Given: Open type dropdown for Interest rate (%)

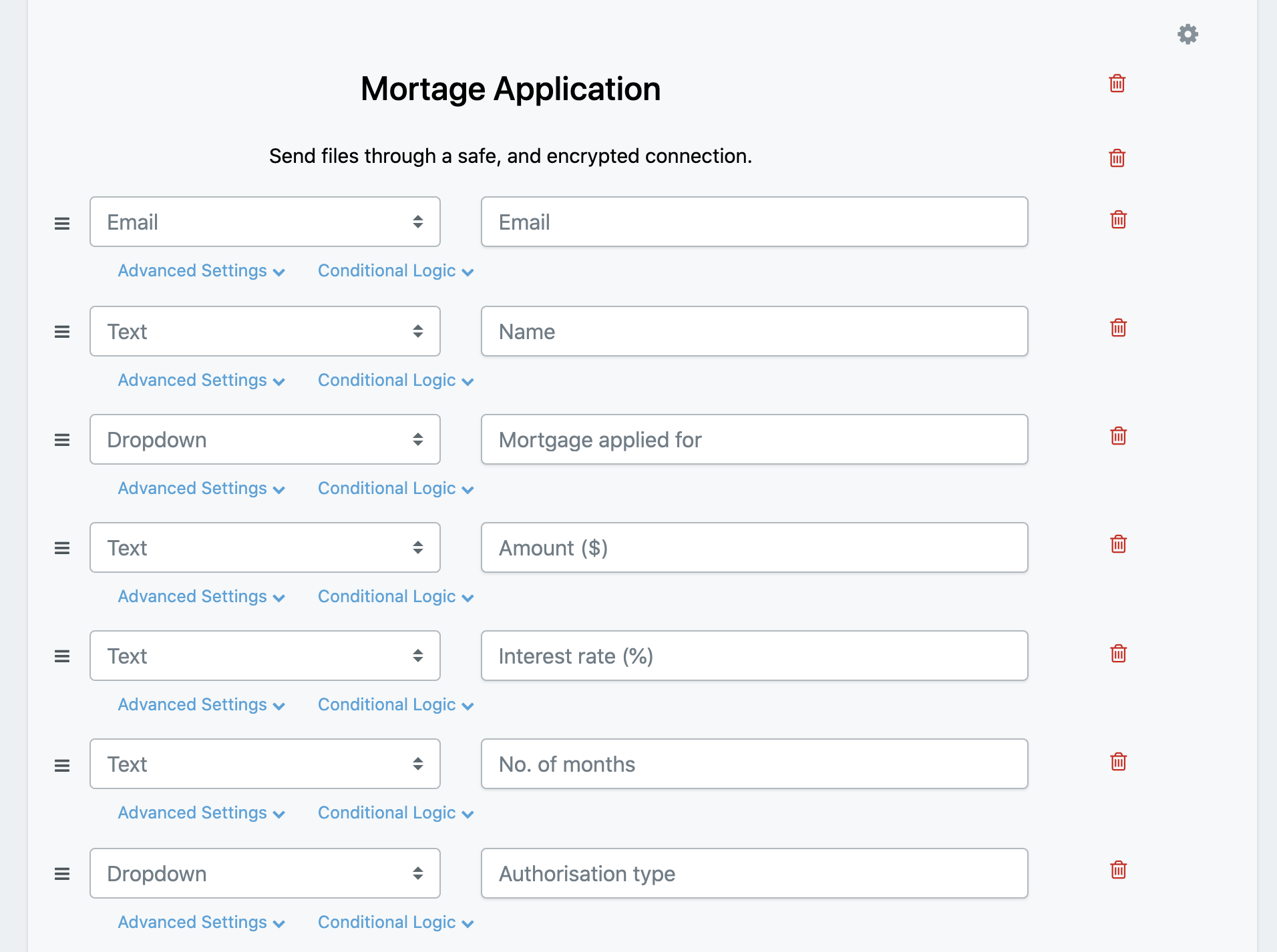Looking at the screenshot, I should [265, 656].
